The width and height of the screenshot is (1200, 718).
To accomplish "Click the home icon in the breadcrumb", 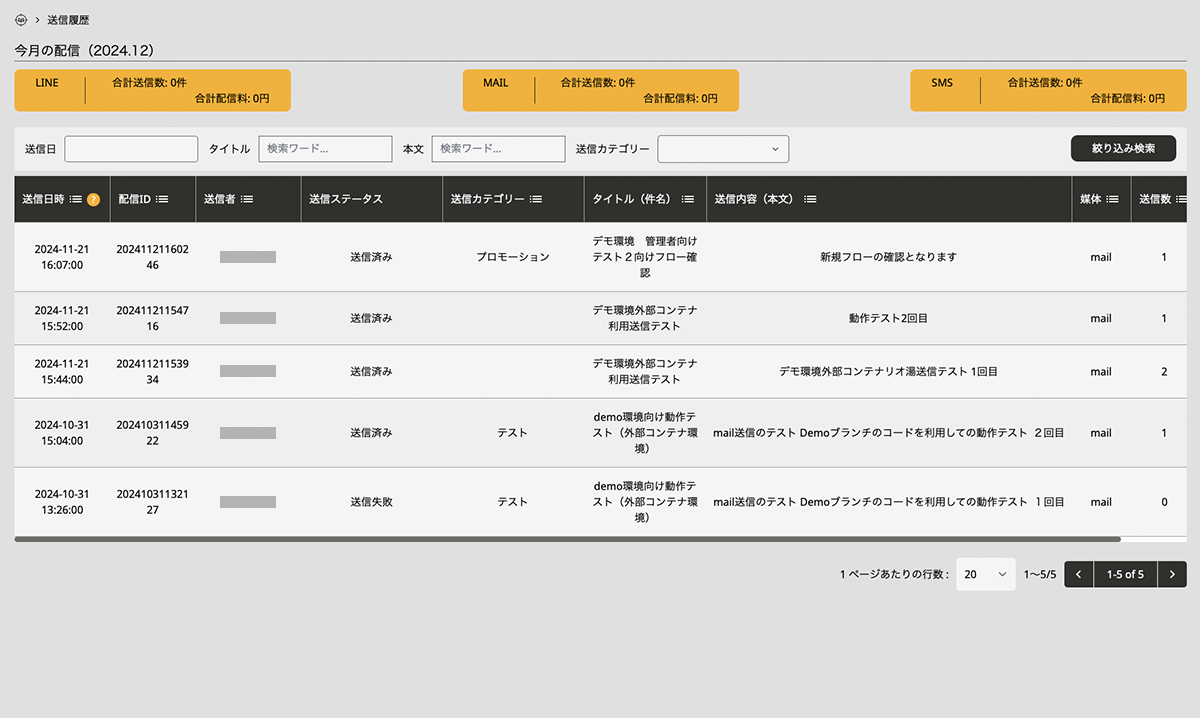I will [x=21, y=20].
